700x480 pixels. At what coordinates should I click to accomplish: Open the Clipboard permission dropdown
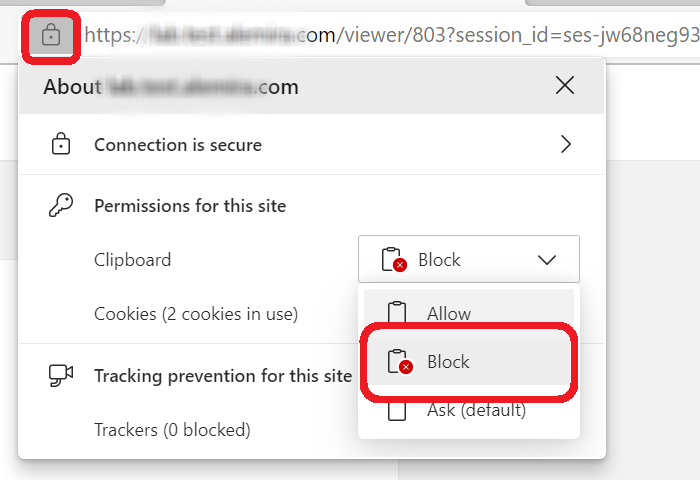[x=468, y=260]
